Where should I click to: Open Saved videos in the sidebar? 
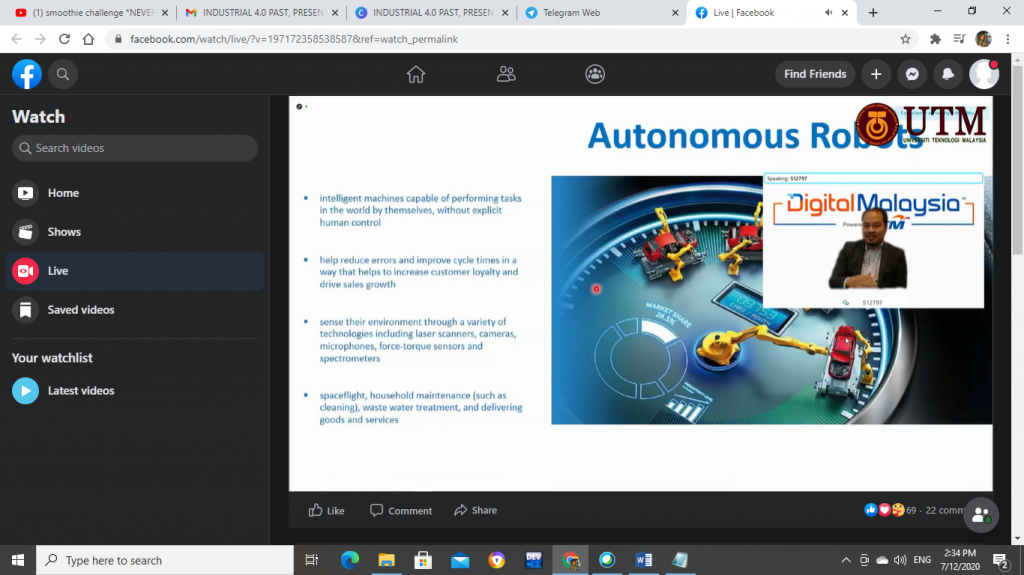(x=80, y=310)
